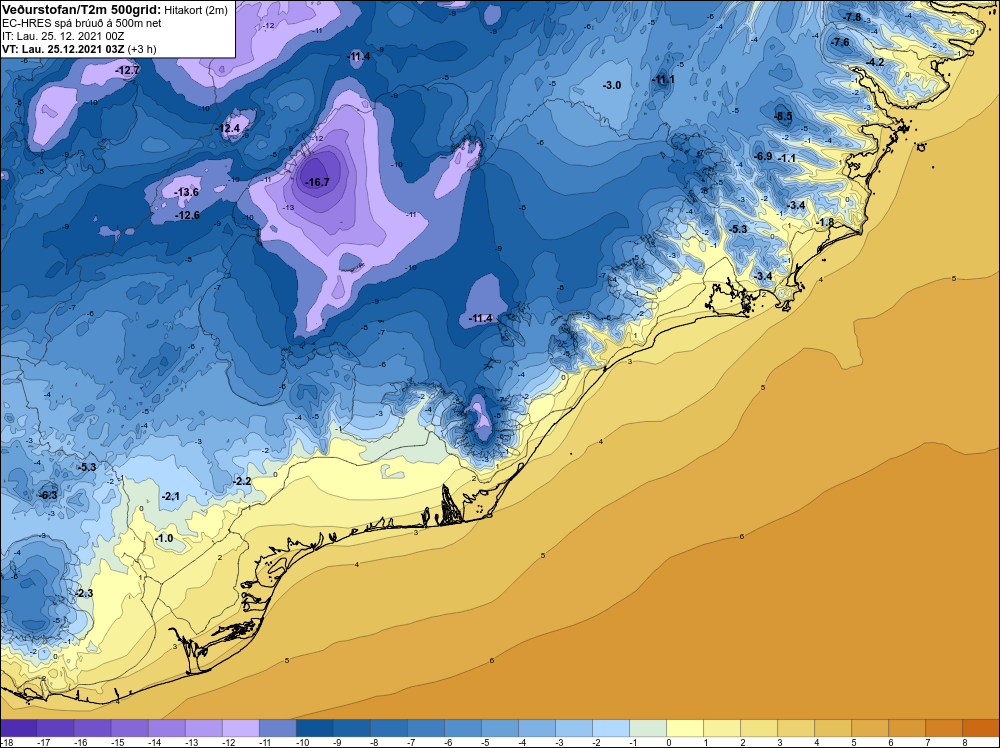Select legend swatch between 2 and 3
This screenshot has height=748, width=1000.
click(x=759, y=728)
